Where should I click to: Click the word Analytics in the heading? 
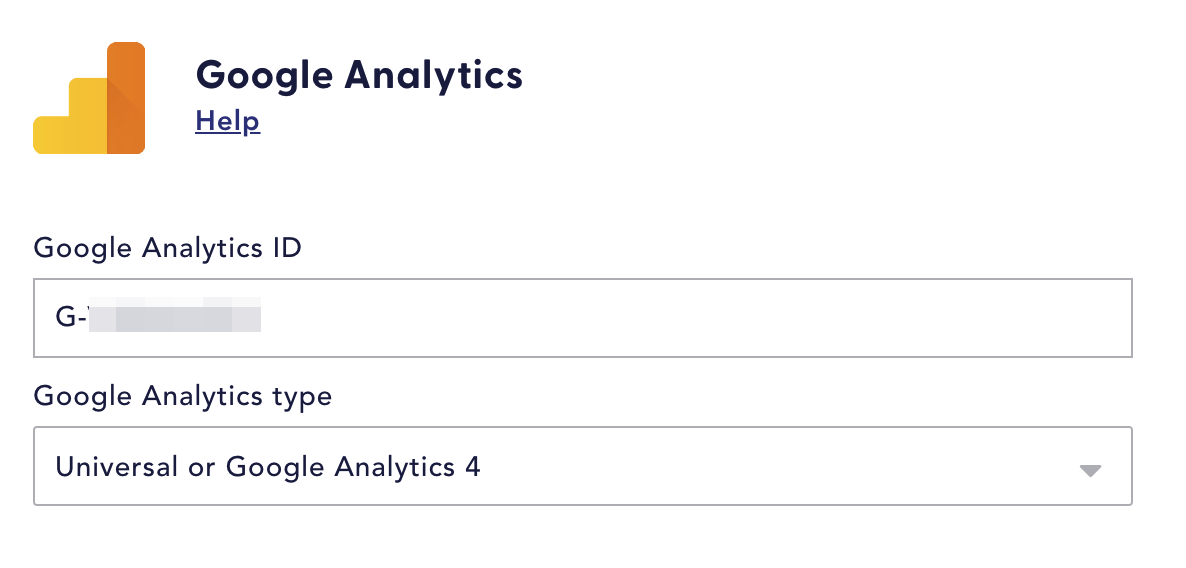point(433,77)
